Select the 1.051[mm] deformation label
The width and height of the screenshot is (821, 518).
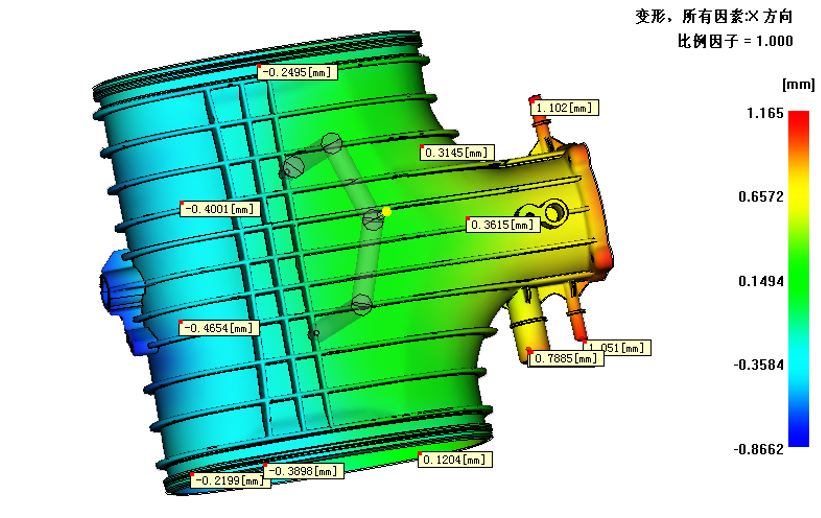click(620, 348)
